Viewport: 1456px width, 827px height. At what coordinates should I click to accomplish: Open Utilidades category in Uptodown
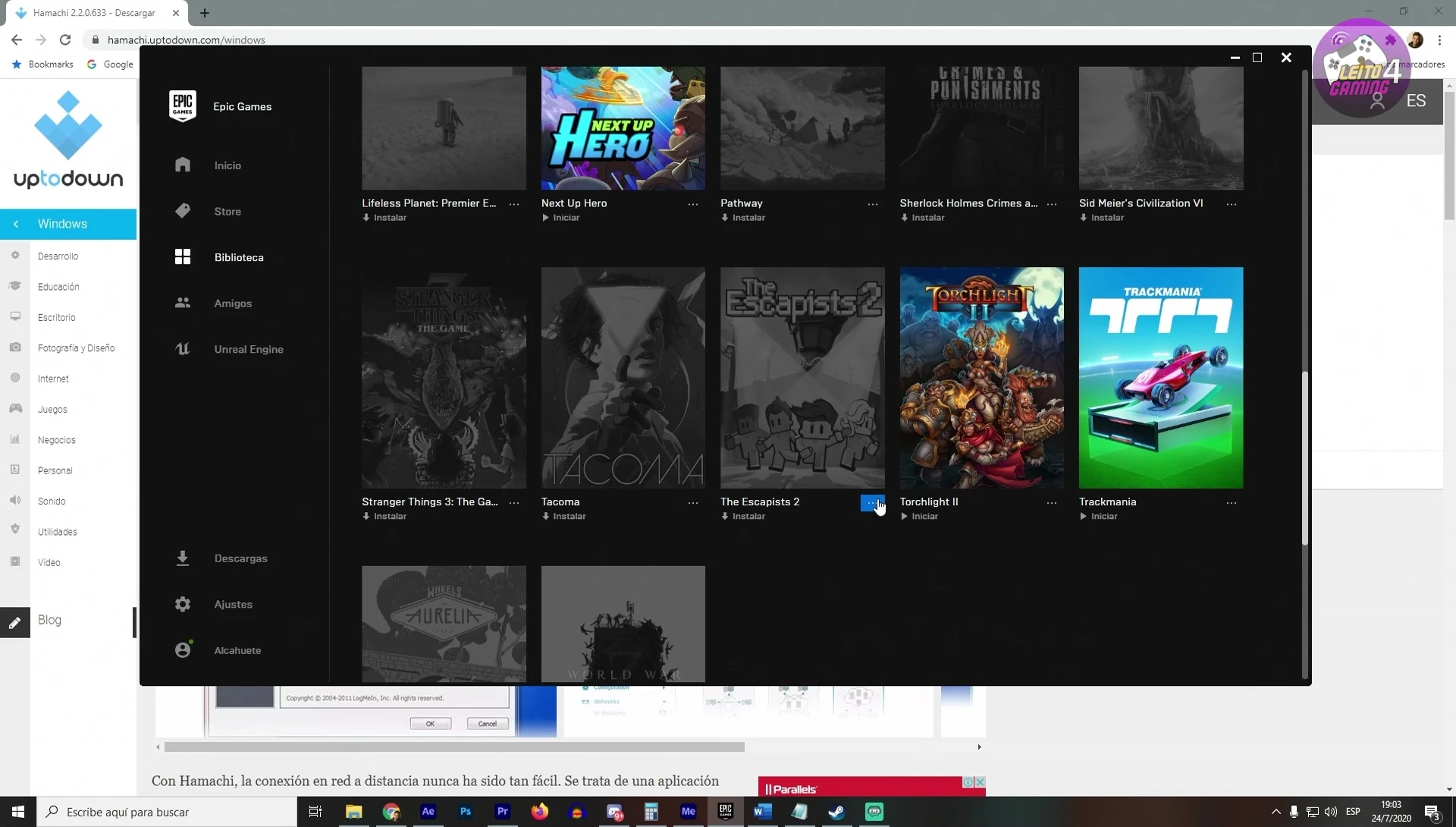coord(58,532)
